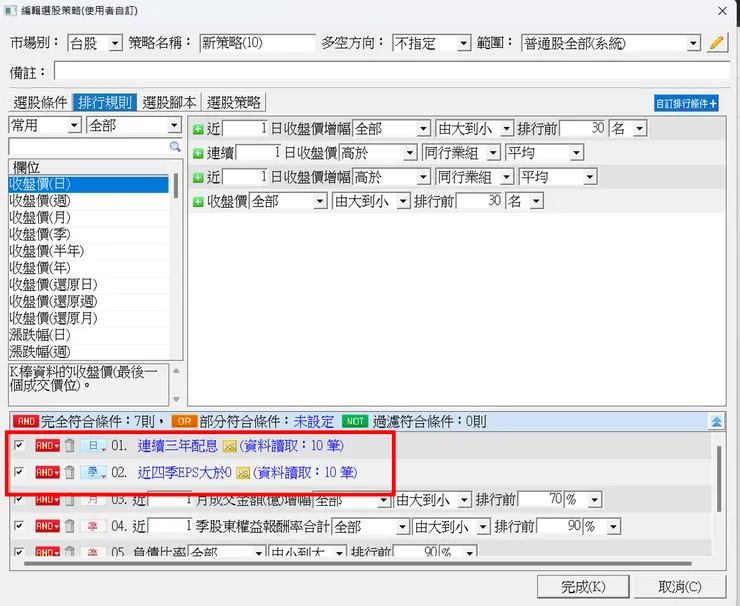This screenshot has height=606, width=740.
Task: Open the 全部 dropdown beside 常用
Action: [x=174, y=126]
